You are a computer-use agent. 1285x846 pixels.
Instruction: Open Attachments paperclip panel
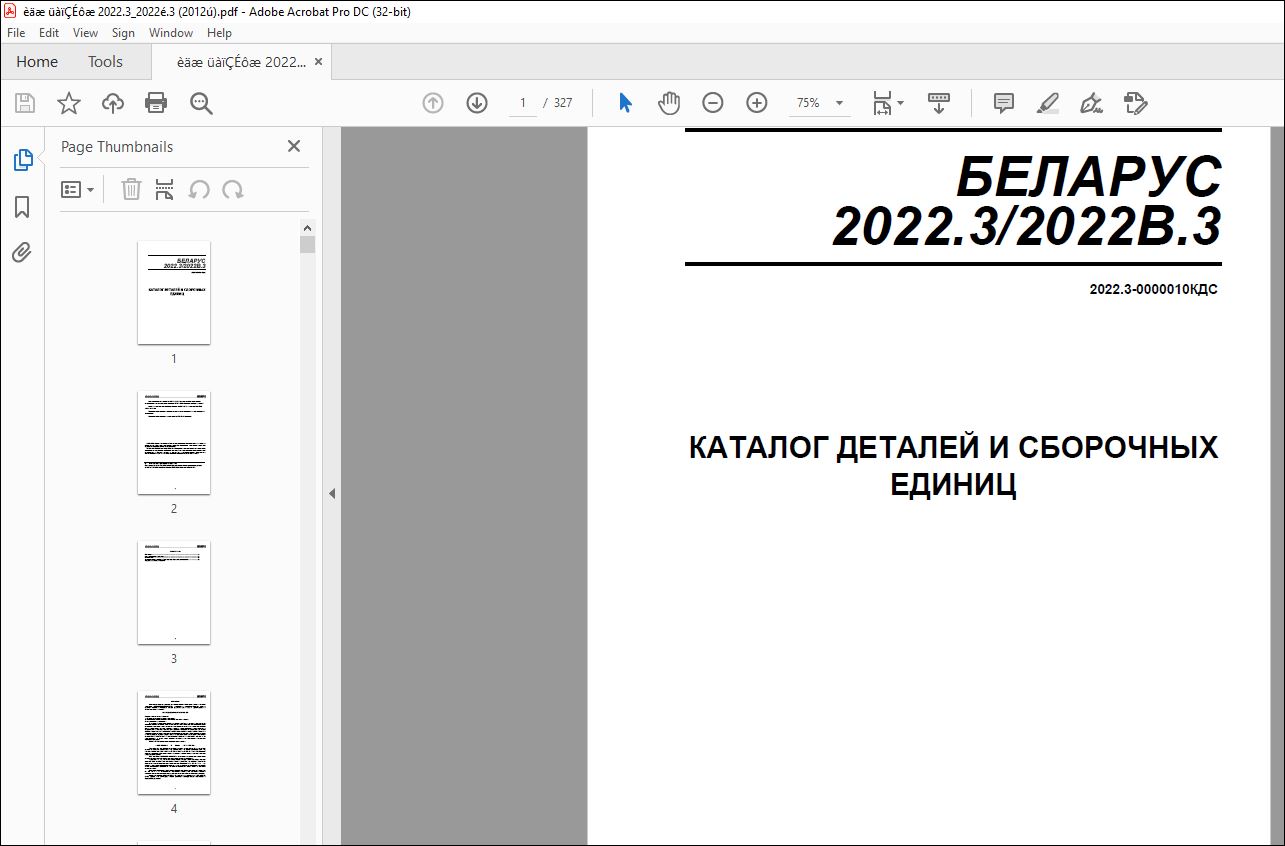point(22,252)
